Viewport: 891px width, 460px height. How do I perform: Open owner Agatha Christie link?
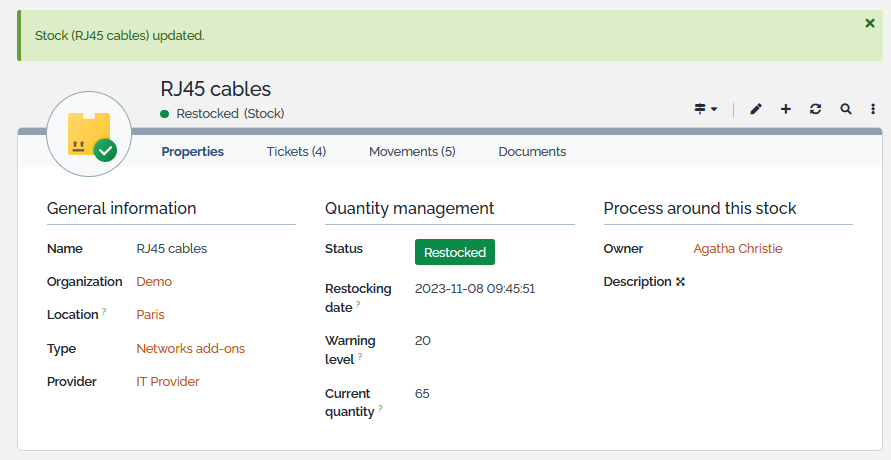pos(737,249)
